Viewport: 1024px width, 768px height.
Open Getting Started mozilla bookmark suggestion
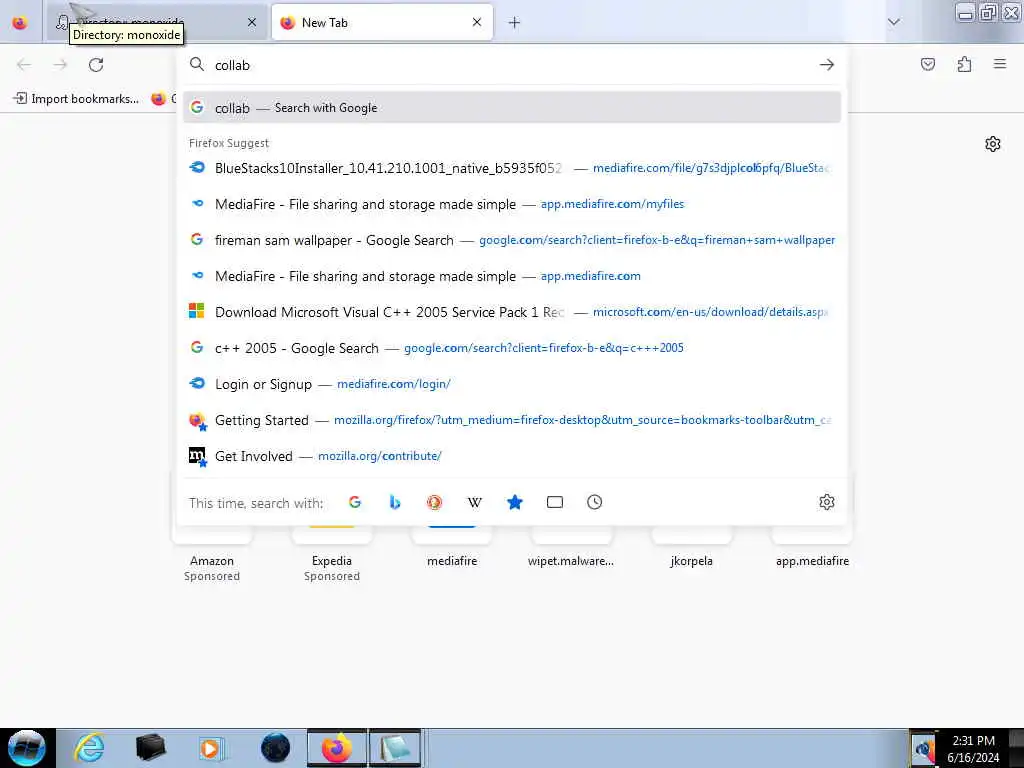512,420
